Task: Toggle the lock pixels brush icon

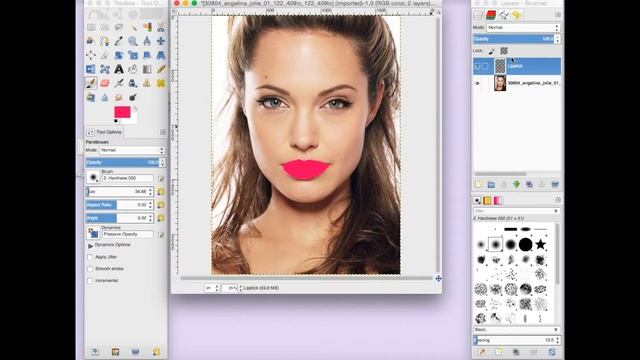Action: pos(491,51)
